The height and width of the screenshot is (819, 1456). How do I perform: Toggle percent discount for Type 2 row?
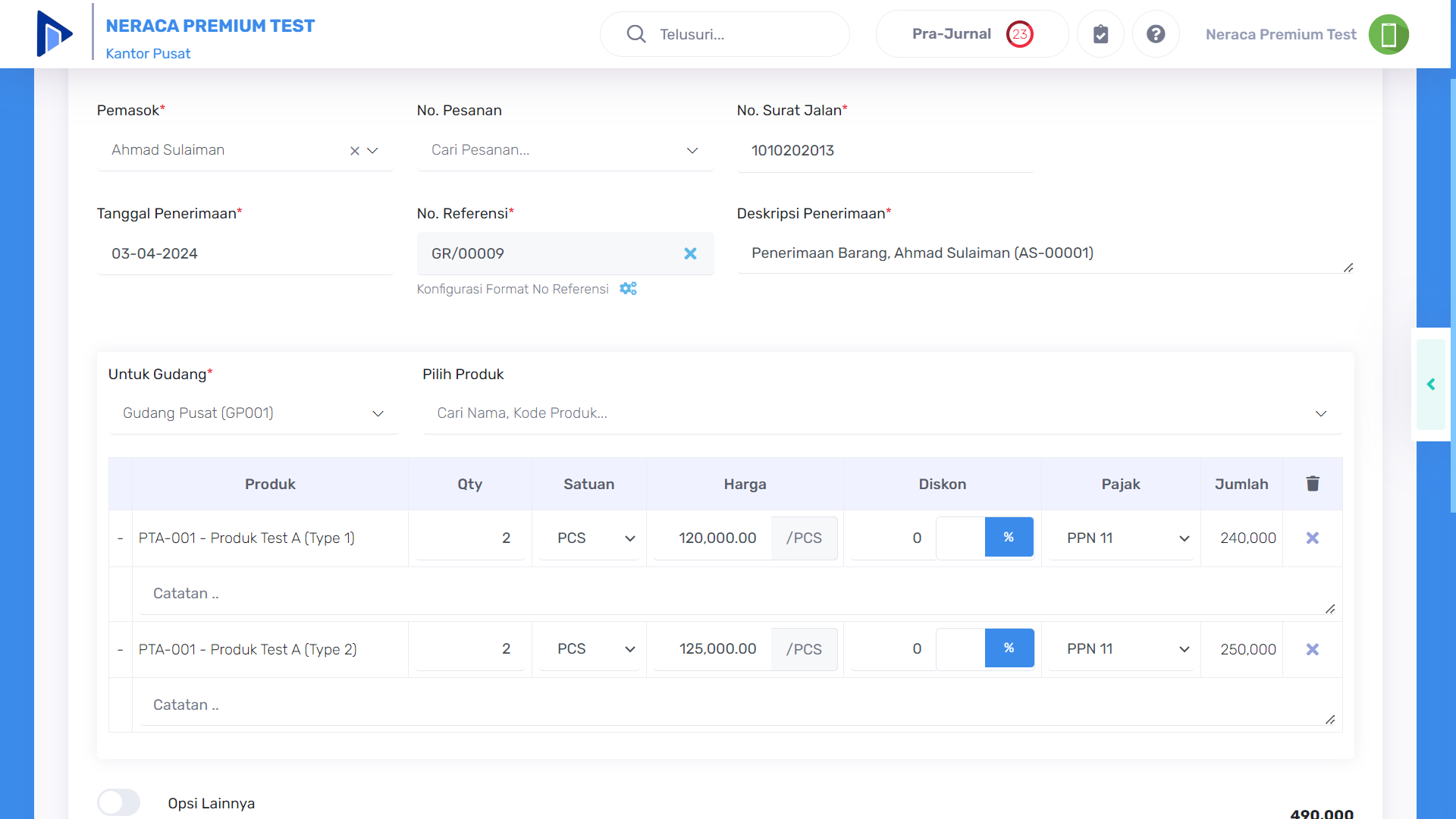1009,648
